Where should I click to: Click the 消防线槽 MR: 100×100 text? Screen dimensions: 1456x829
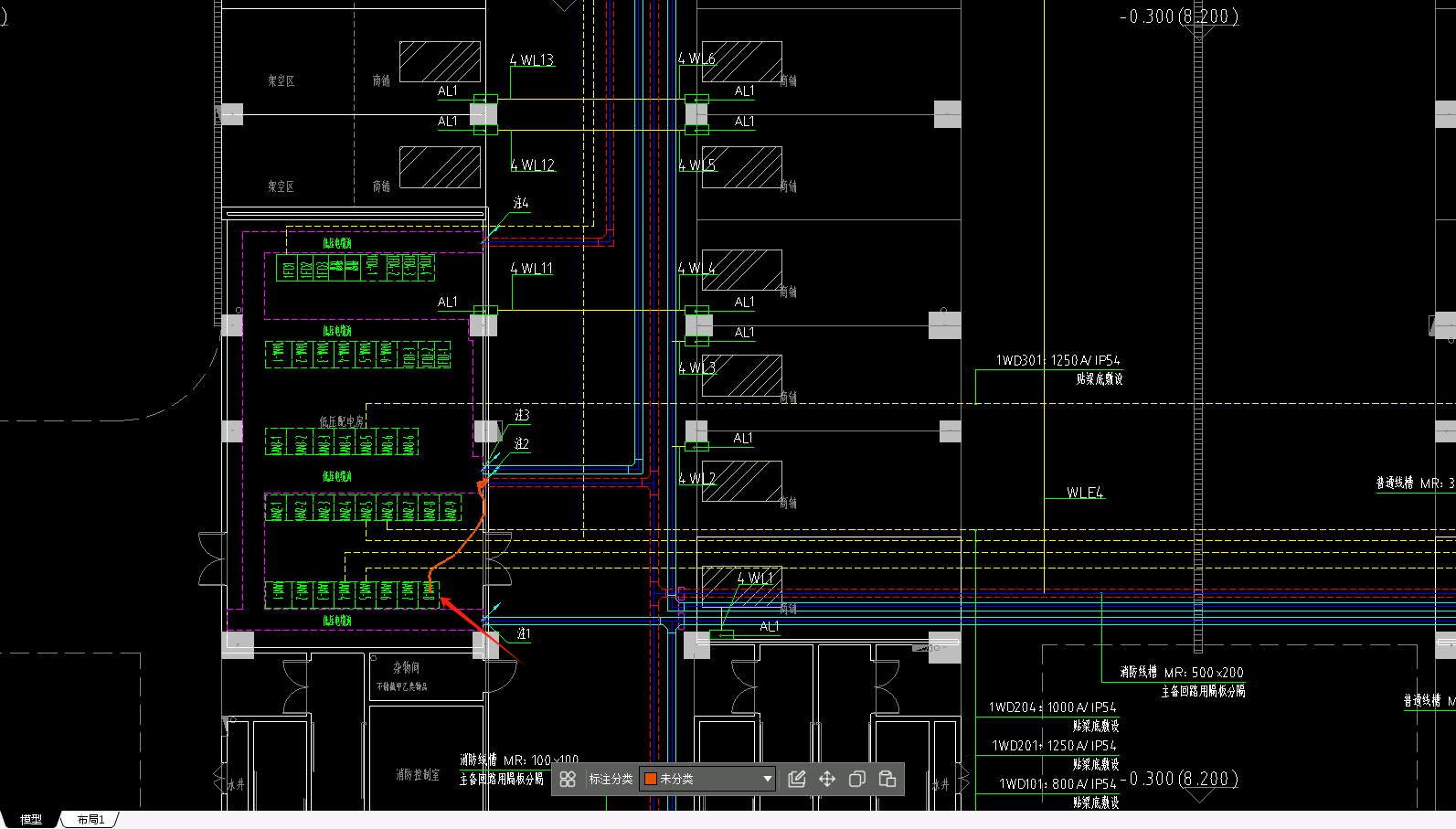(519, 760)
